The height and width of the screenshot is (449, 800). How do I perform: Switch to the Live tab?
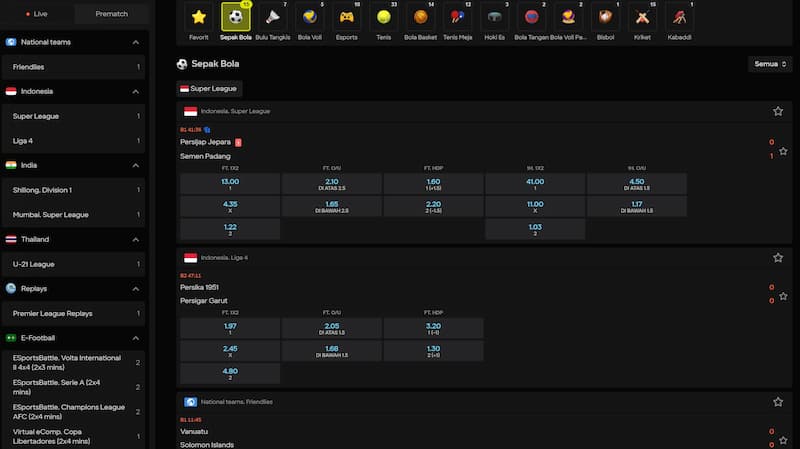pyautogui.click(x=37, y=14)
